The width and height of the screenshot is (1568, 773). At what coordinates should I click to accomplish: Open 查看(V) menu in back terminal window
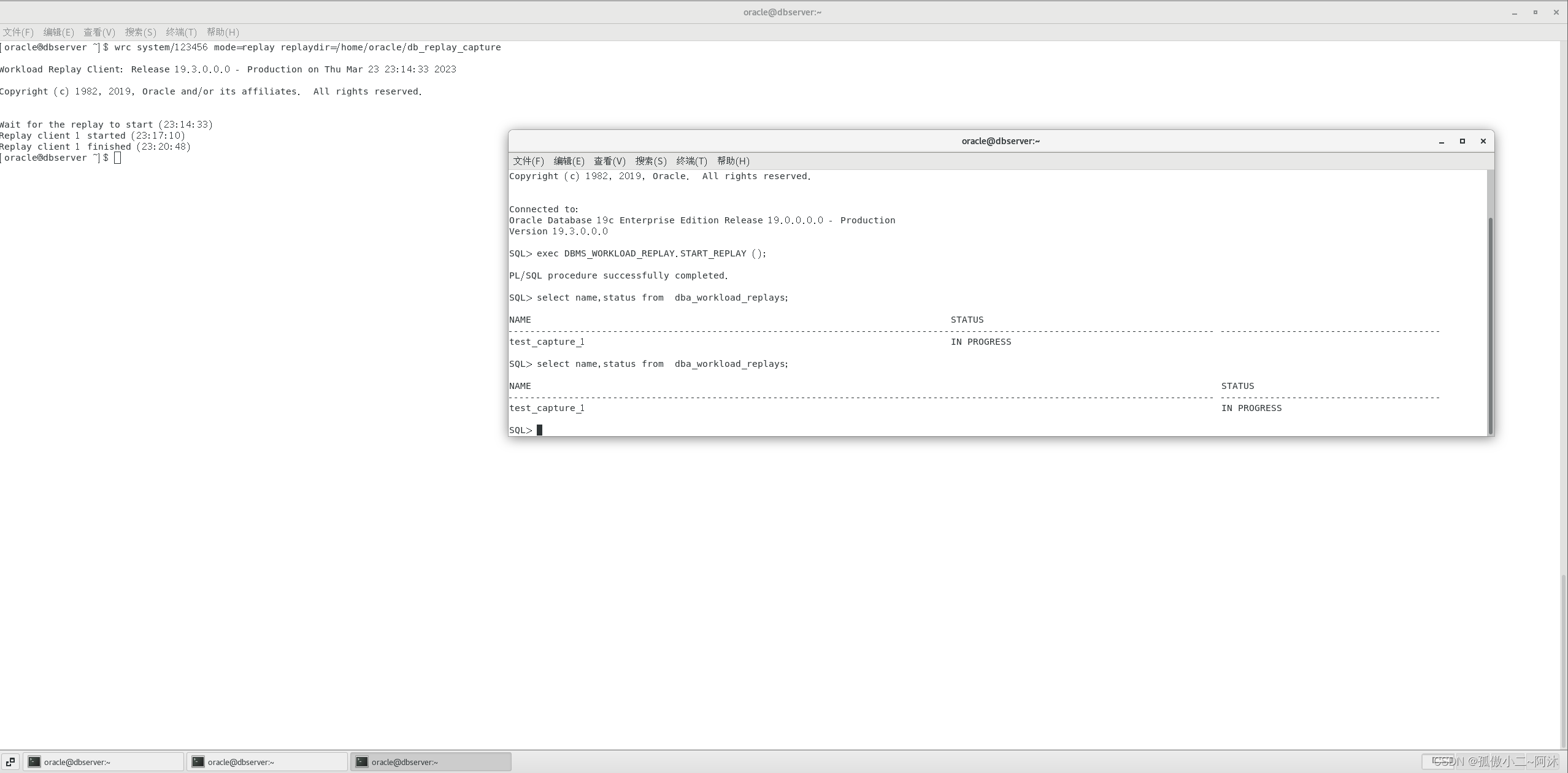pyautogui.click(x=99, y=32)
